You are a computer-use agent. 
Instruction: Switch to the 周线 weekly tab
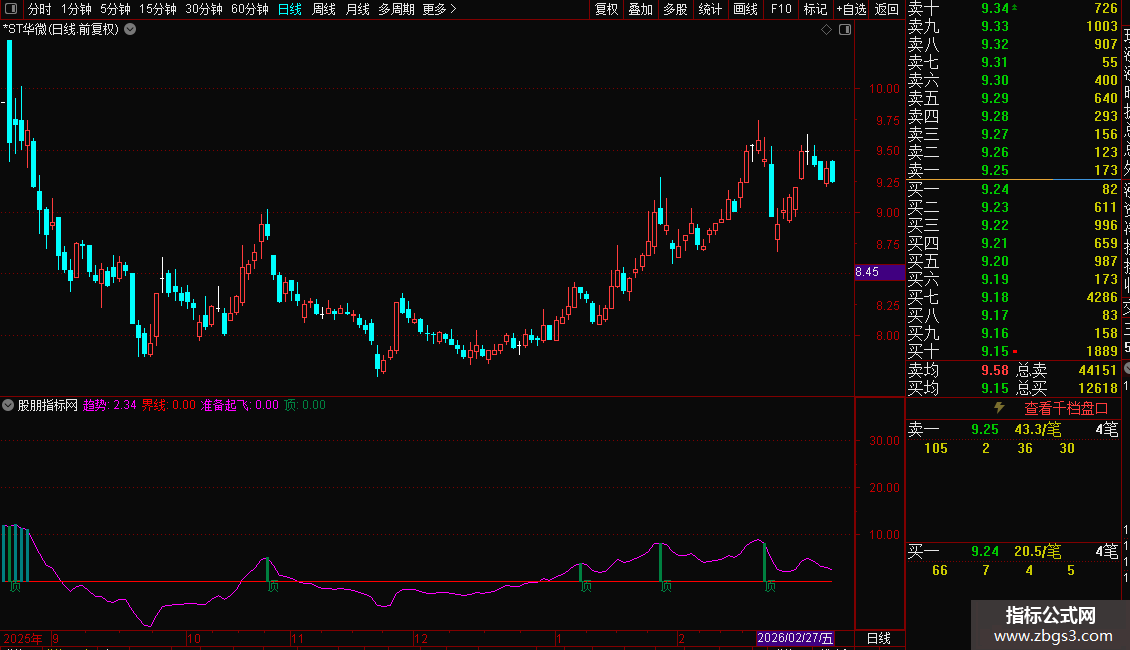point(324,9)
